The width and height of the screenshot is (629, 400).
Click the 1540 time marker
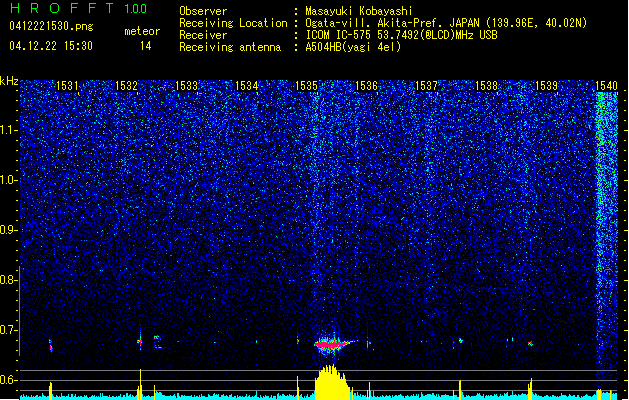pos(606,85)
